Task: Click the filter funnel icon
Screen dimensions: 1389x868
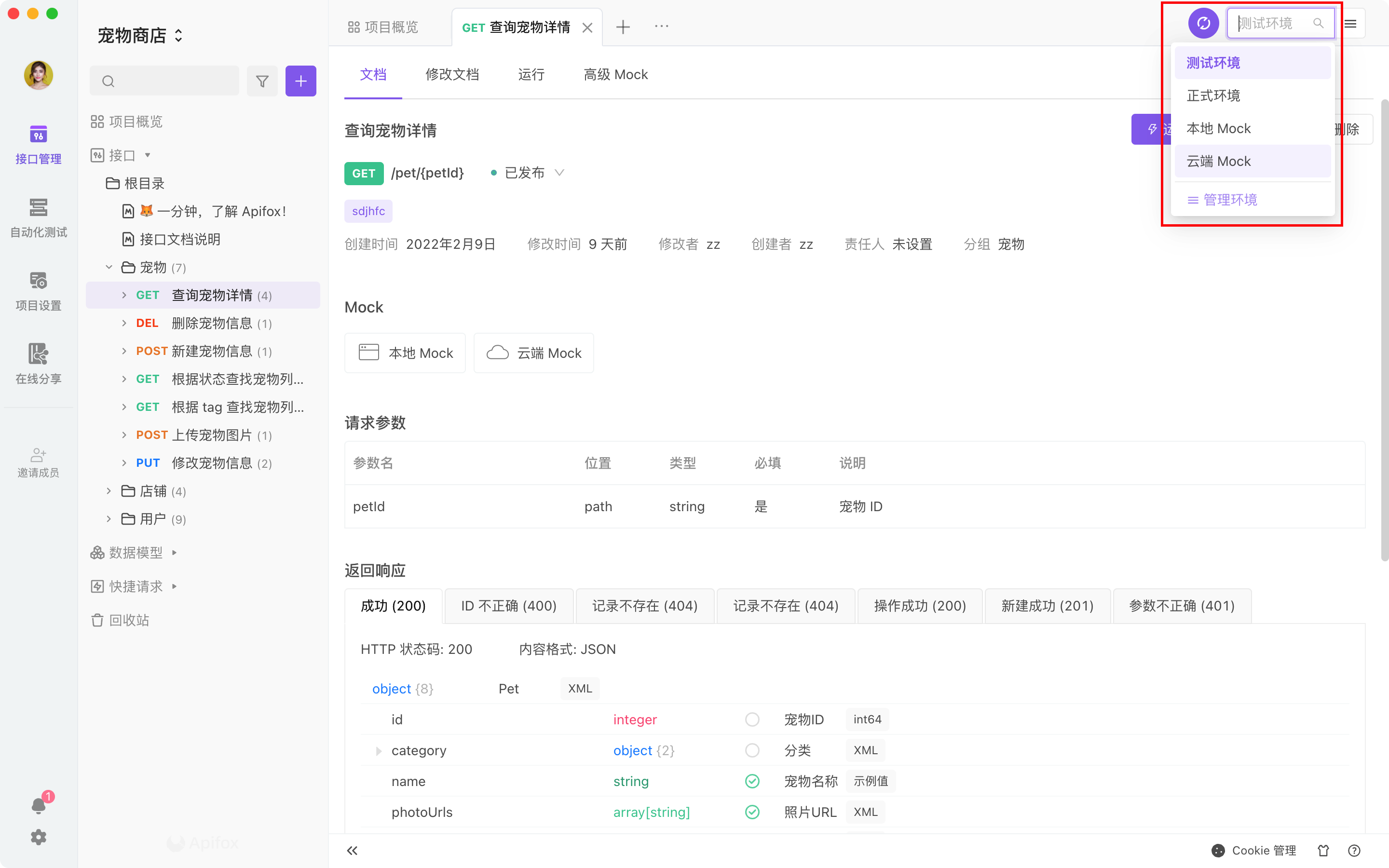Action: (x=262, y=81)
